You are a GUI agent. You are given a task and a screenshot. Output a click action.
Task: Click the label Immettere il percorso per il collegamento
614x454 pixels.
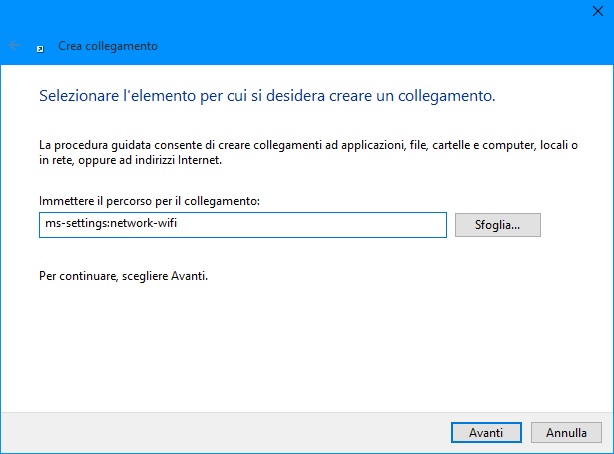[x=150, y=201]
